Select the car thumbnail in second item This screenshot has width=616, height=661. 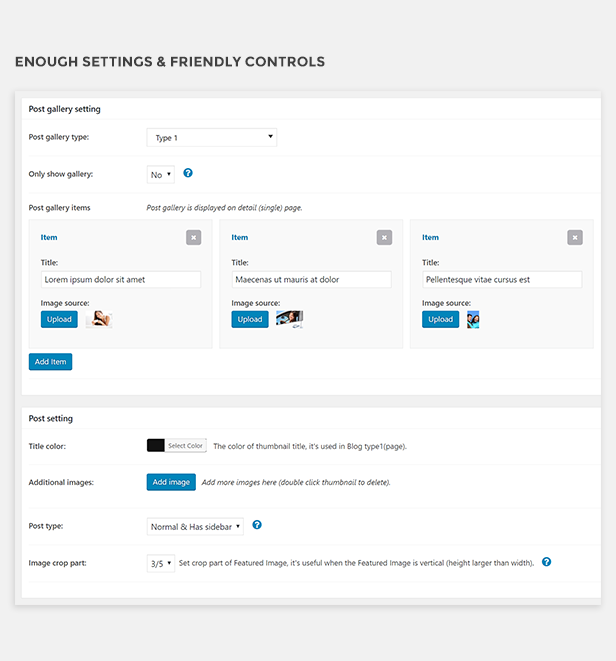[290, 319]
